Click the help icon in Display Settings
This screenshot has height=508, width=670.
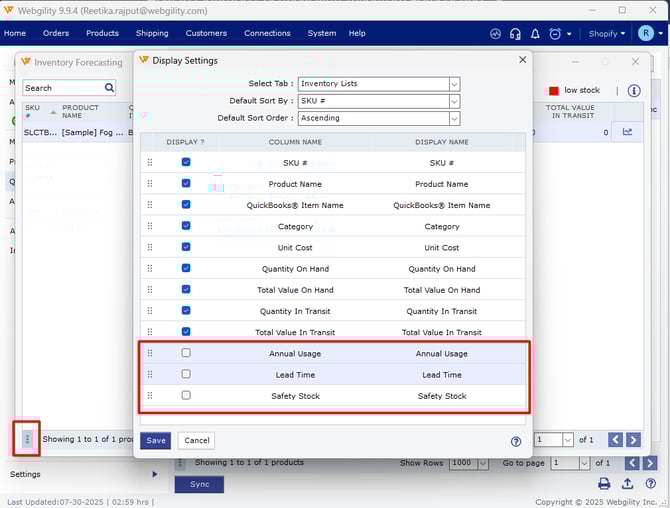click(516, 441)
